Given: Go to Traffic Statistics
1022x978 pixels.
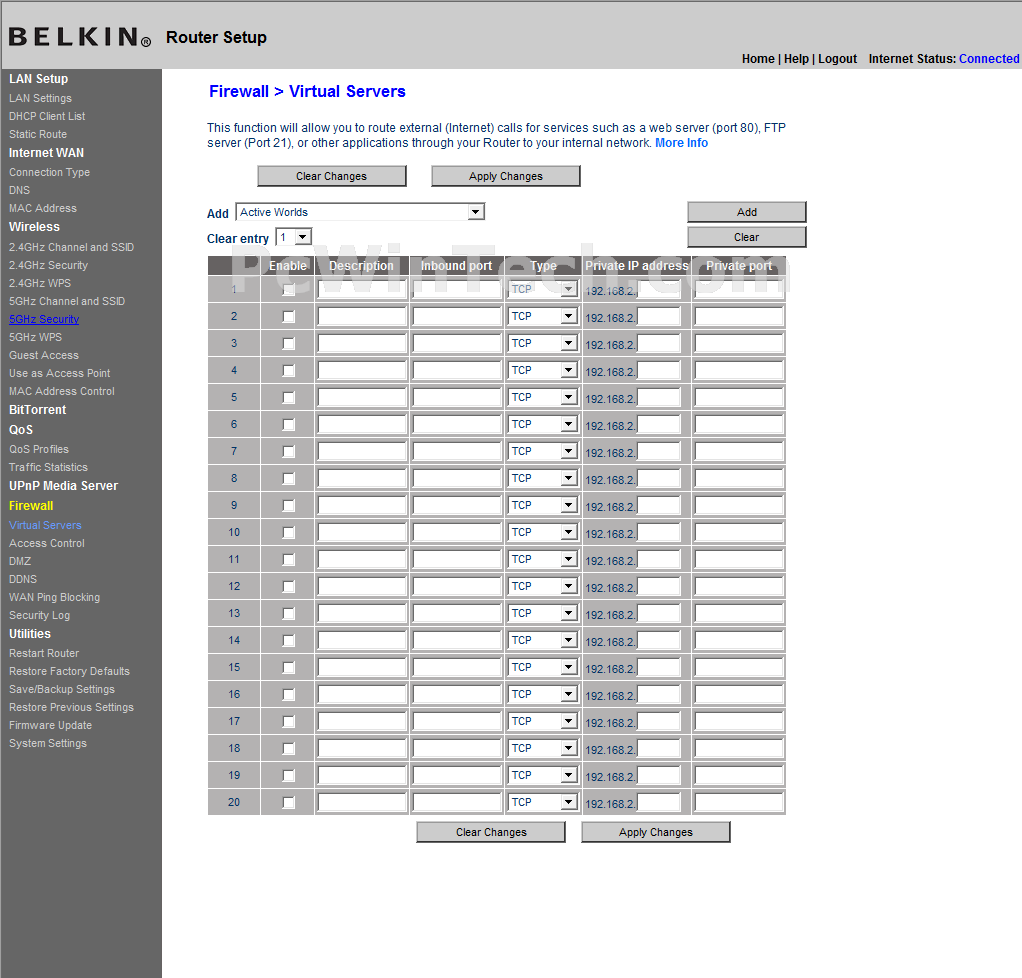Looking at the screenshot, I should pyautogui.click(x=48, y=467).
